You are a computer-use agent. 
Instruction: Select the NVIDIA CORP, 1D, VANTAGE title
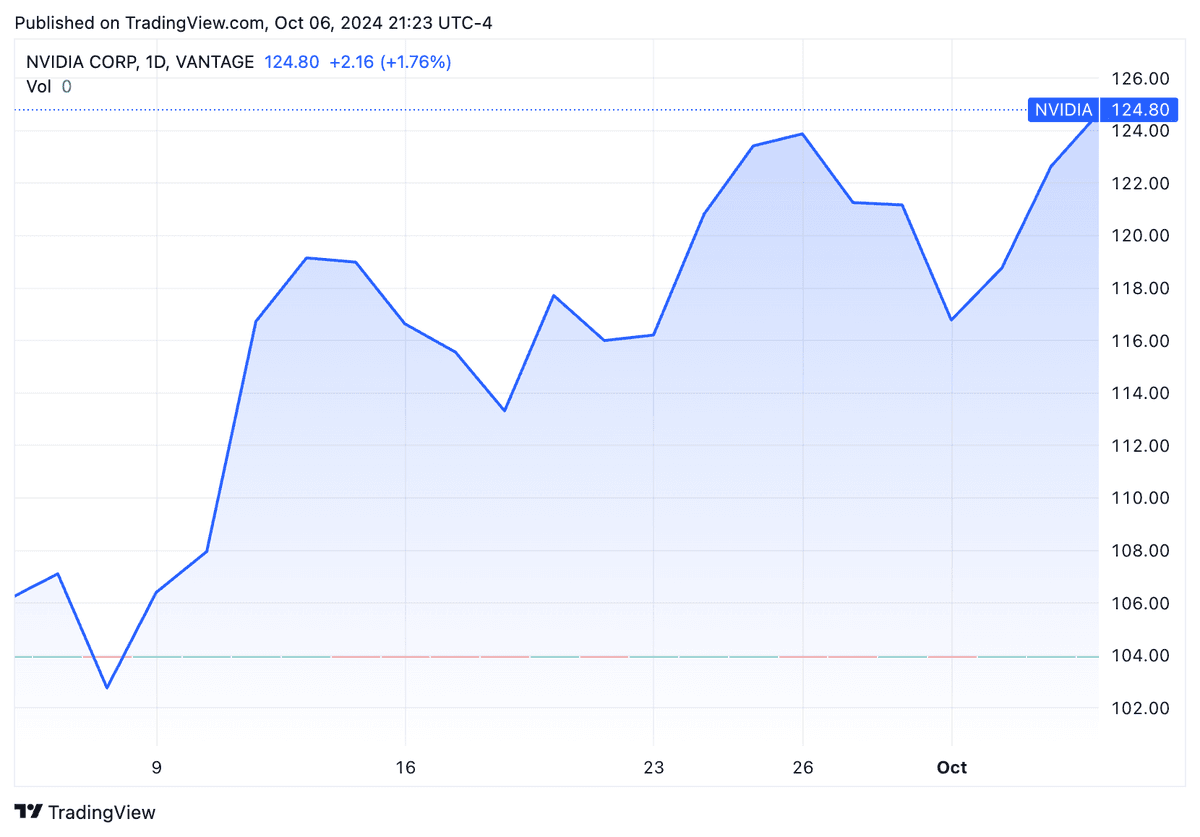pos(140,62)
